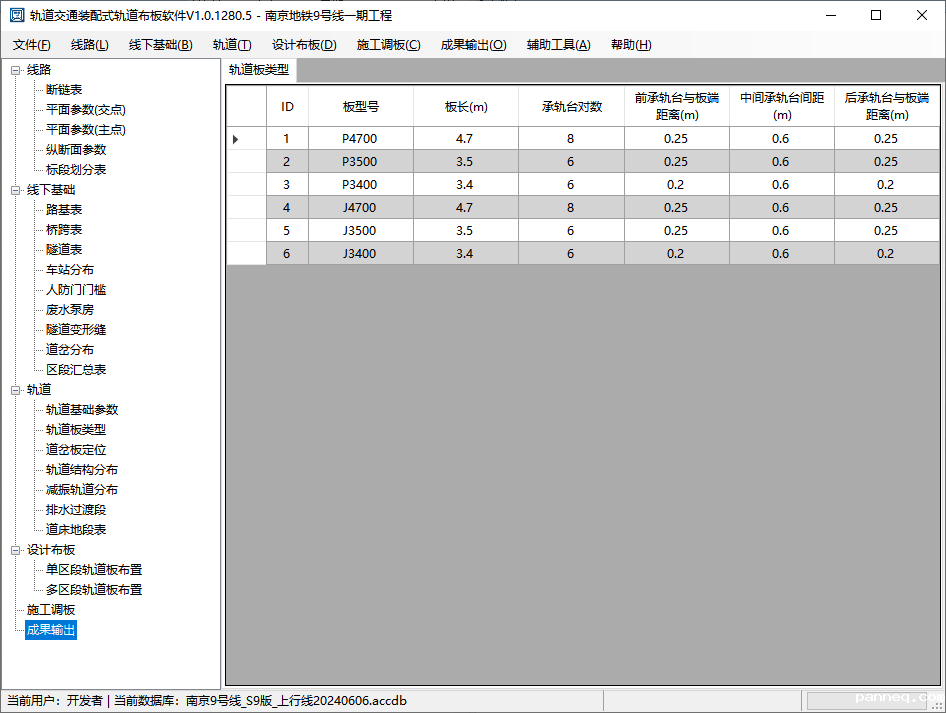
Task: Click the application icon in title bar
Action: click(16, 15)
